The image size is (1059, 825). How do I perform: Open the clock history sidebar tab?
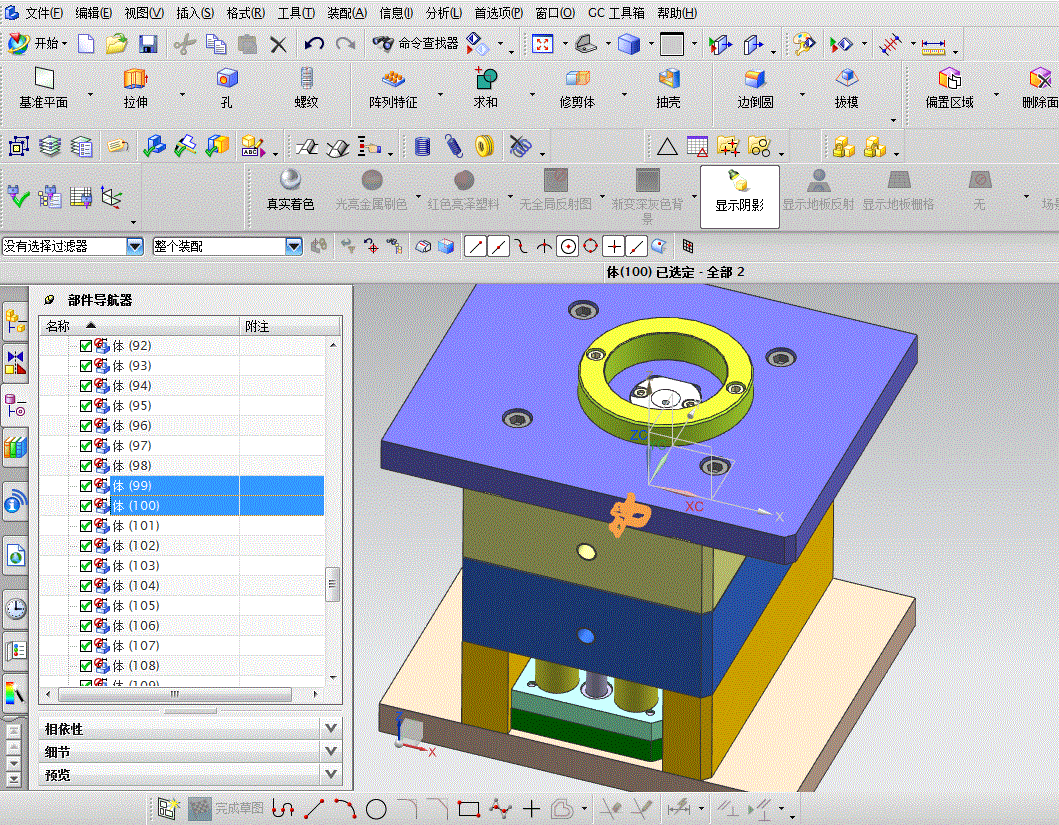pyautogui.click(x=16, y=608)
